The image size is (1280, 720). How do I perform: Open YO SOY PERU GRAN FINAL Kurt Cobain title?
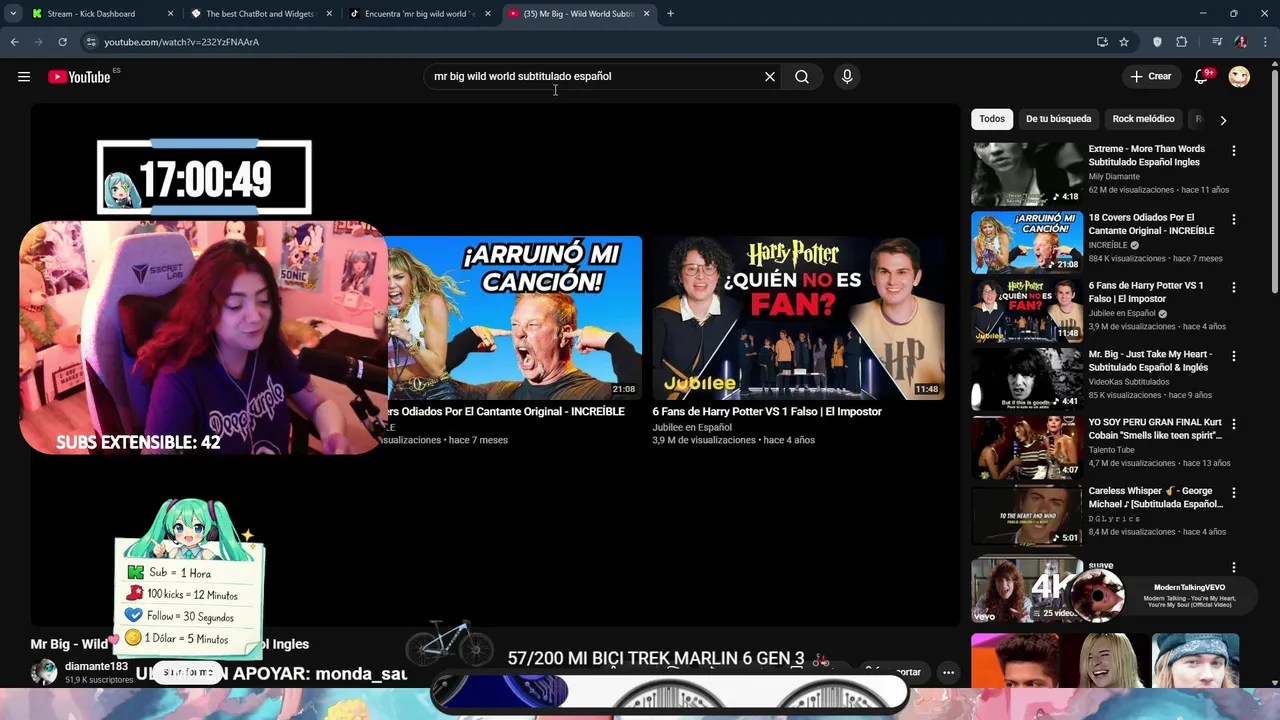1155,429
